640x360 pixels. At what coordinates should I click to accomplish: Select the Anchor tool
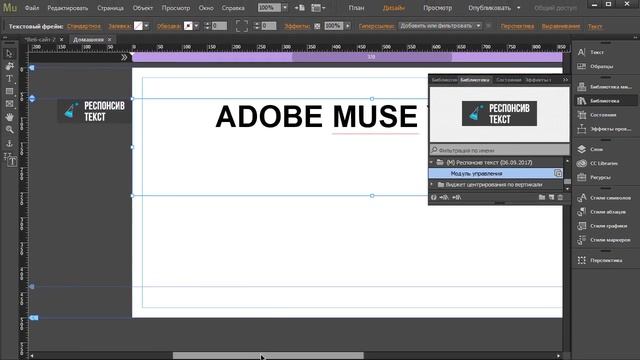coord(9,144)
